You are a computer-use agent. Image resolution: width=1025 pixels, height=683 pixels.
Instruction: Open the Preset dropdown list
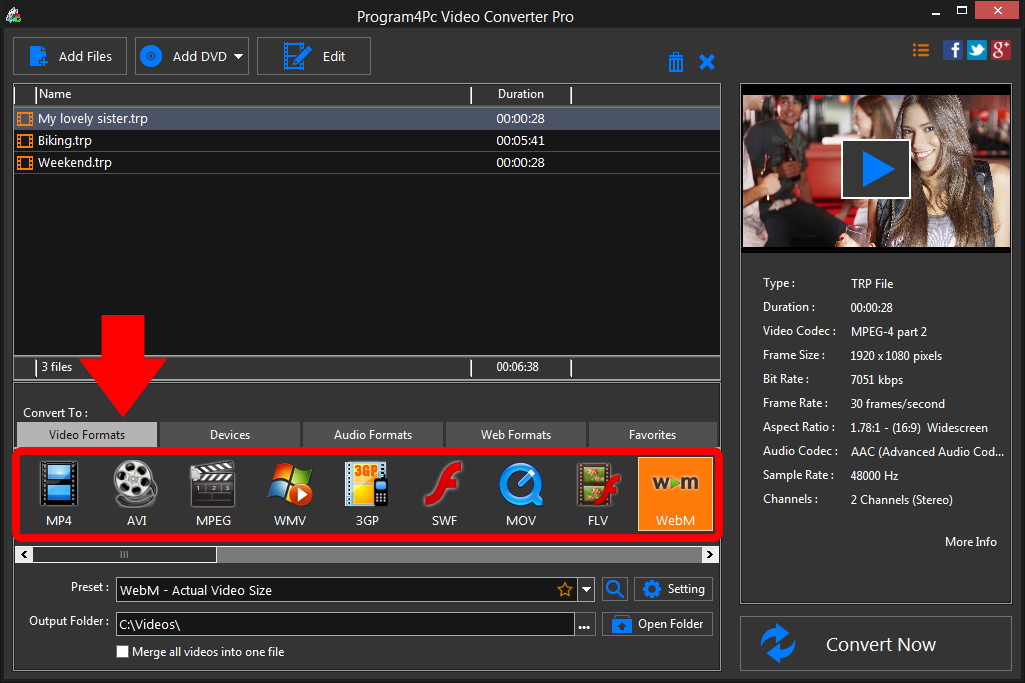pos(586,590)
